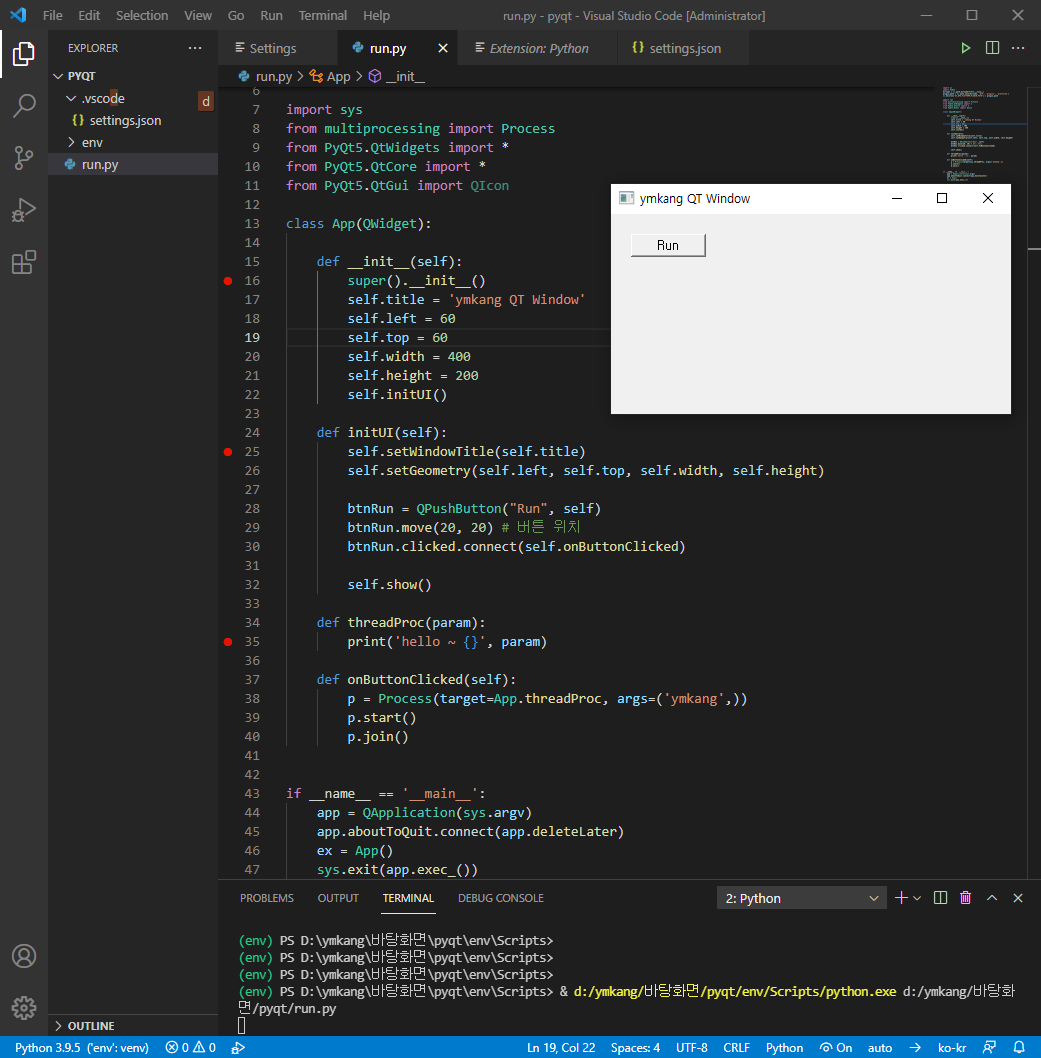The image size is (1041, 1058).
Task: Change Python language mode in status bar
Action: click(784, 1047)
